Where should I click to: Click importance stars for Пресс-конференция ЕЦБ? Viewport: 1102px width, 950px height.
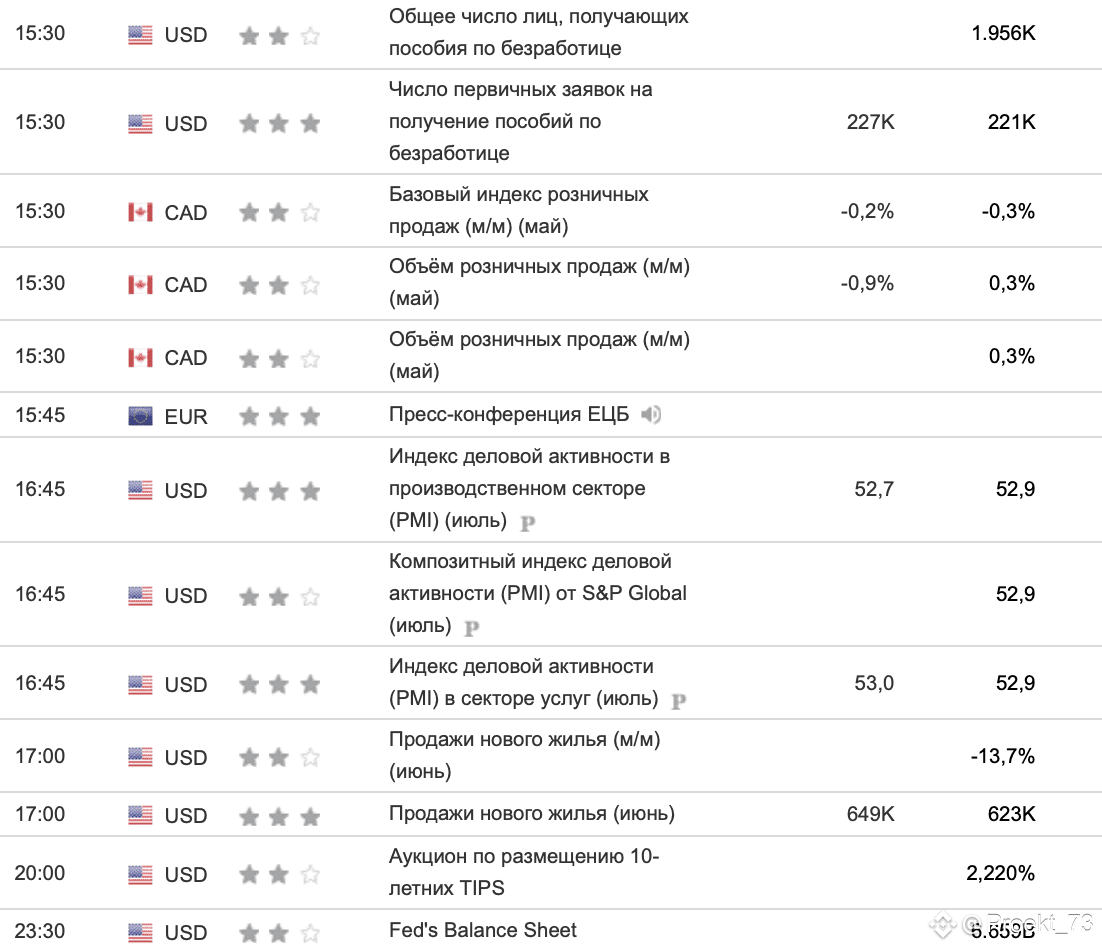[280, 417]
